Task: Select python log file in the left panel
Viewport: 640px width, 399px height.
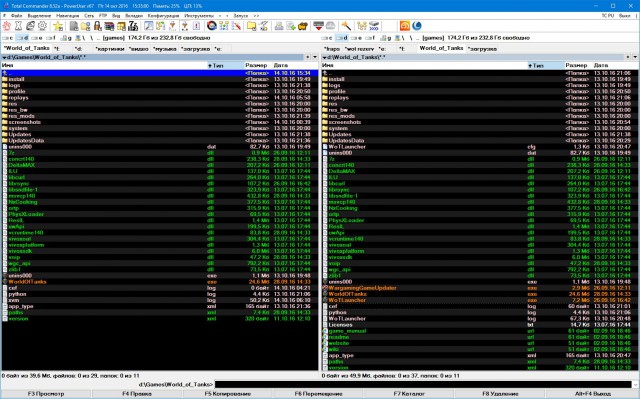Action: click(x=159, y=294)
